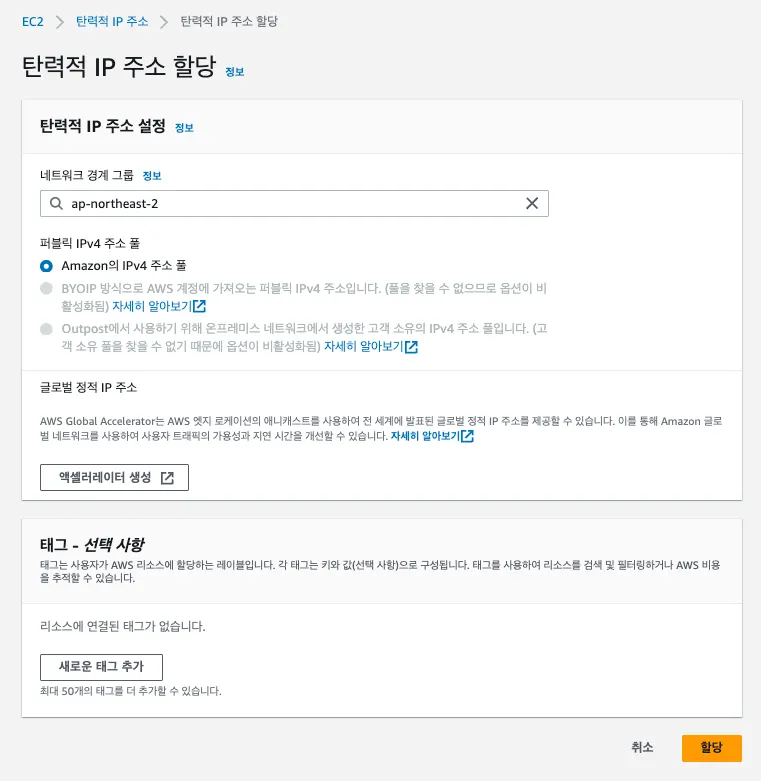Click the external link icon beside Outpost learn more
Image resolution: width=761 pixels, height=781 pixels.
pos(412,347)
